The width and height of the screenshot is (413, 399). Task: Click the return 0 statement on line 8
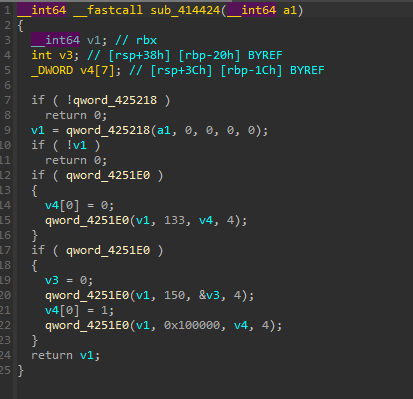click(76, 115)
